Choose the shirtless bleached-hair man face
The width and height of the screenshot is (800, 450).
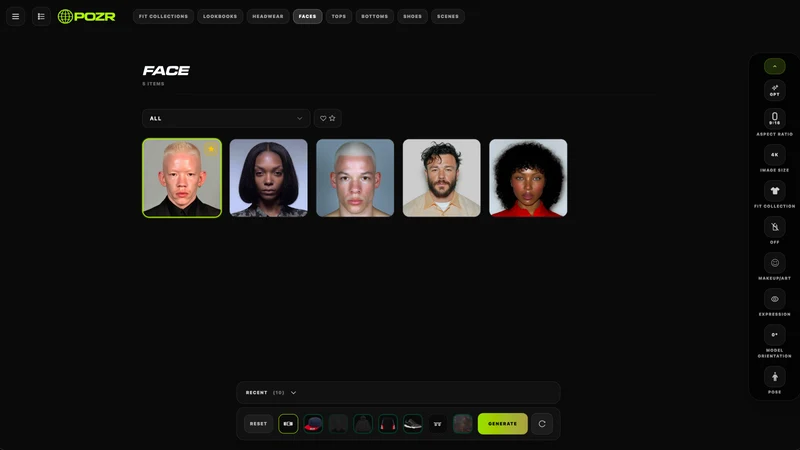tap(355, 178)
